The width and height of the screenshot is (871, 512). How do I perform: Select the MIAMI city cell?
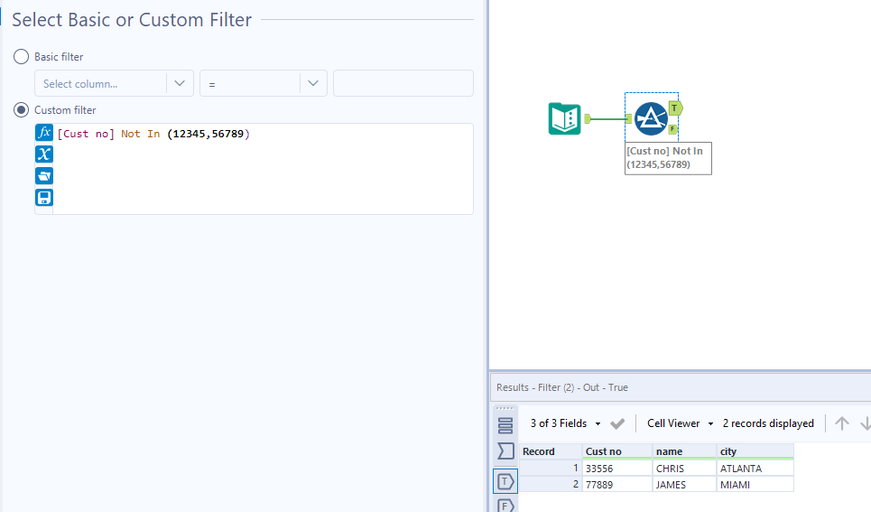point(755,484)
